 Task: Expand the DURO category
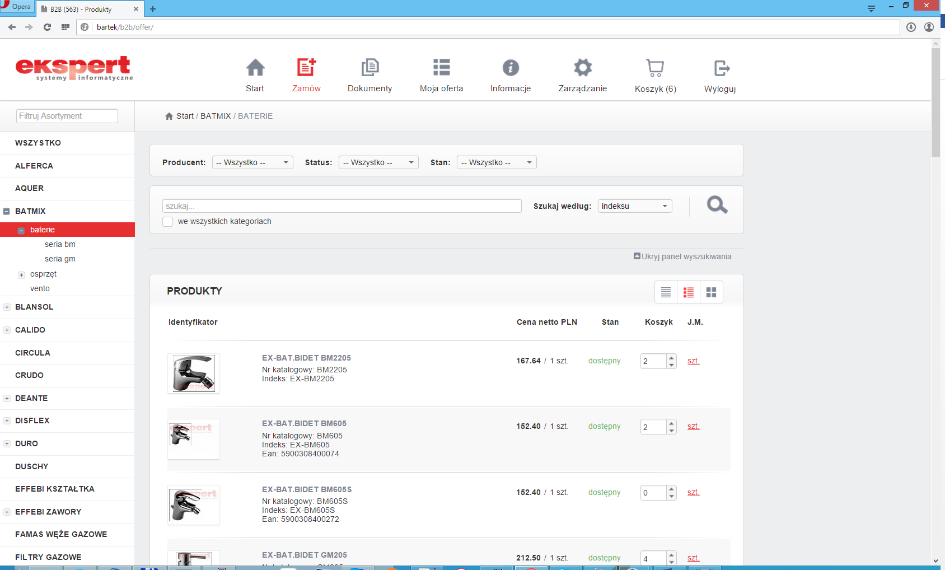point(7,443)
